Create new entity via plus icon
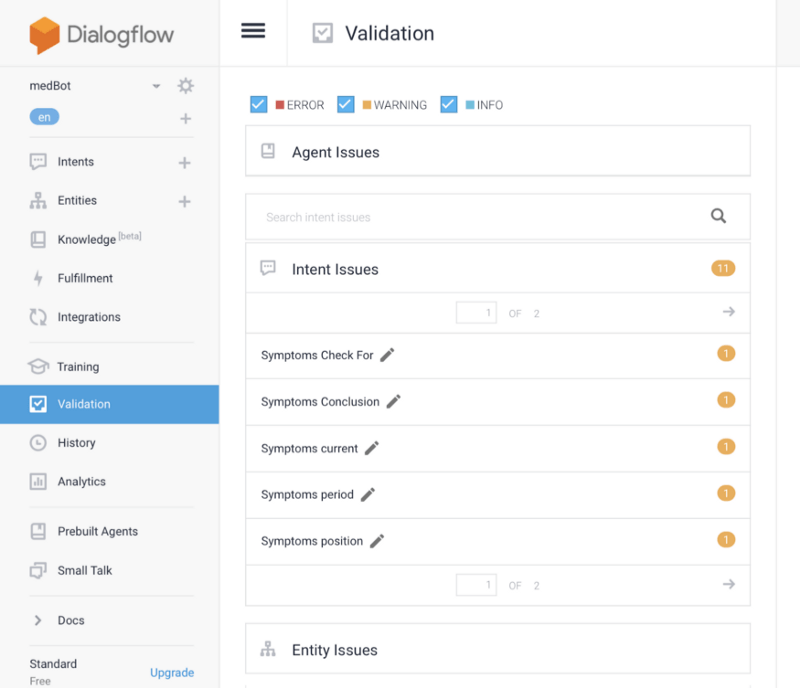This screenshot has width=800, height=688. 184,202
